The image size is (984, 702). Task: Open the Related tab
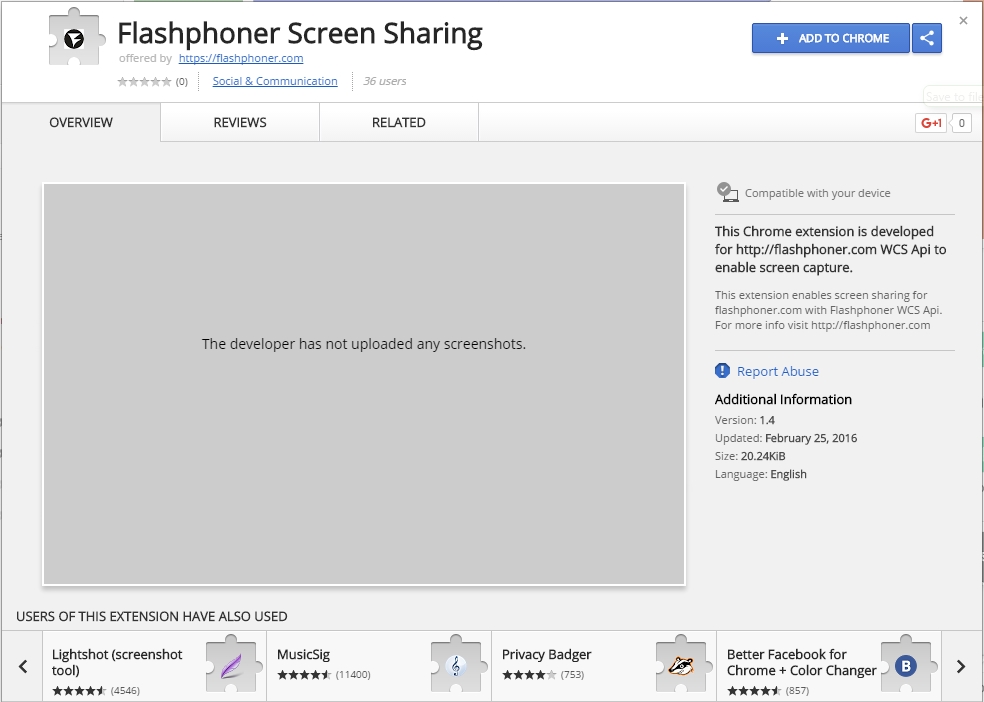[398, 122]
